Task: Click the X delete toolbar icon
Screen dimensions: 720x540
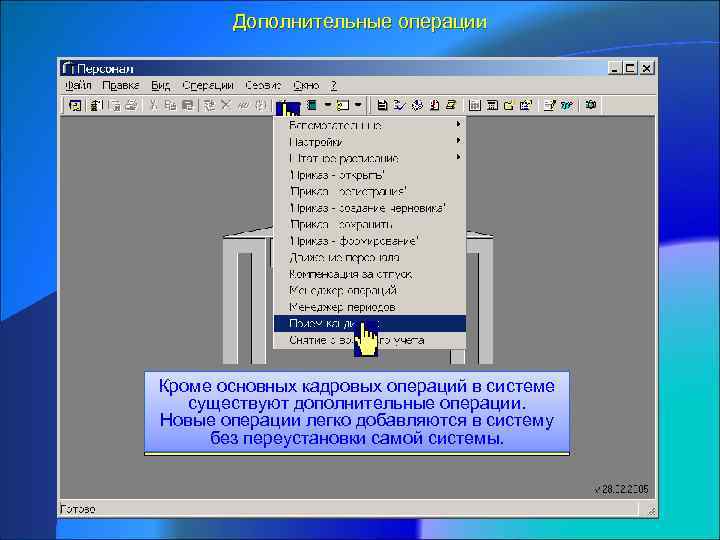Action: pos(225,106)
